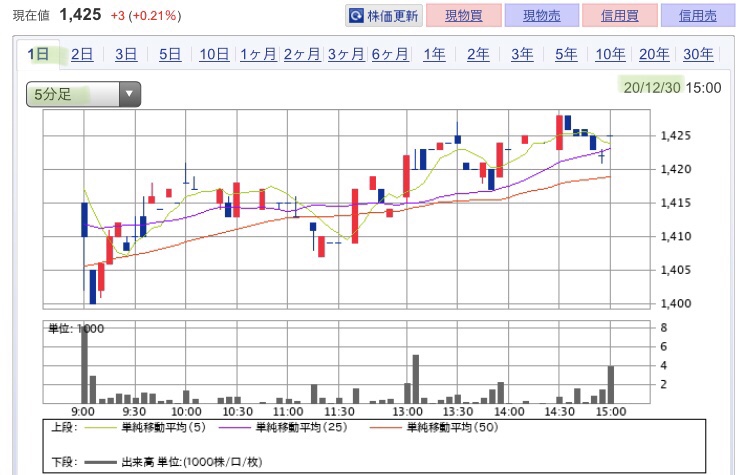Switch to the 10日 period tab
The image size is (749, 475).
pyautogui.click(x=214, y=54)
